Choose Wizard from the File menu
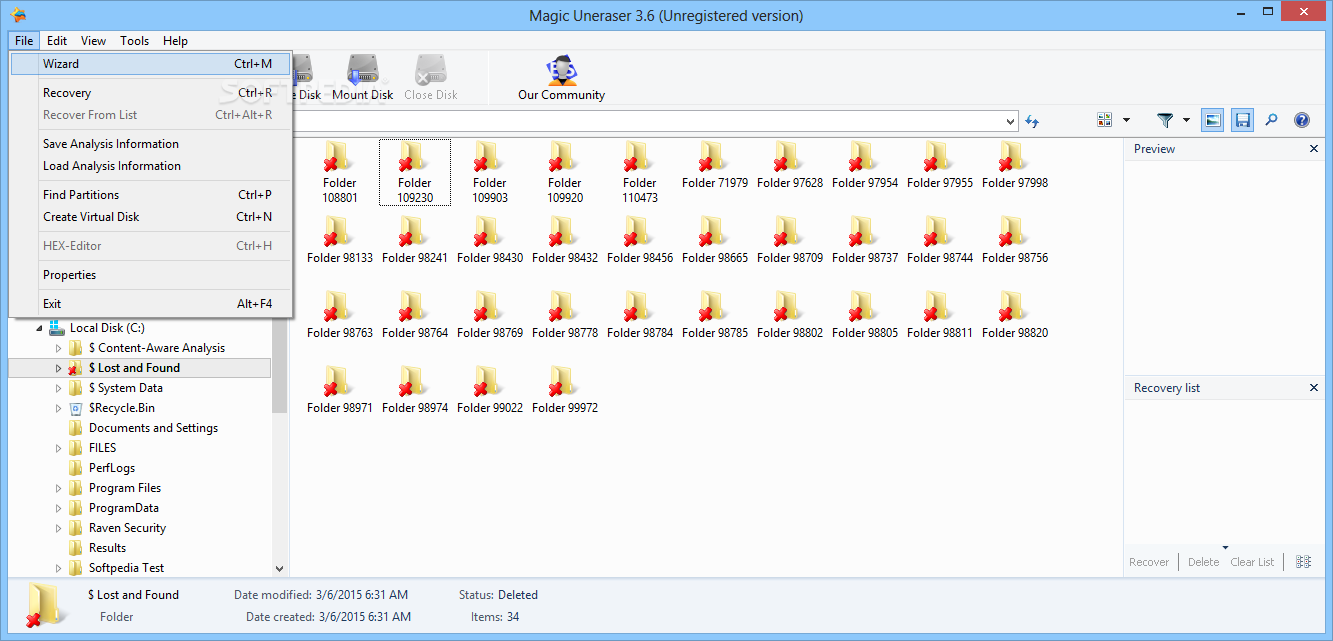Screen dimensions: 1333x641 (x=151, y=64)
